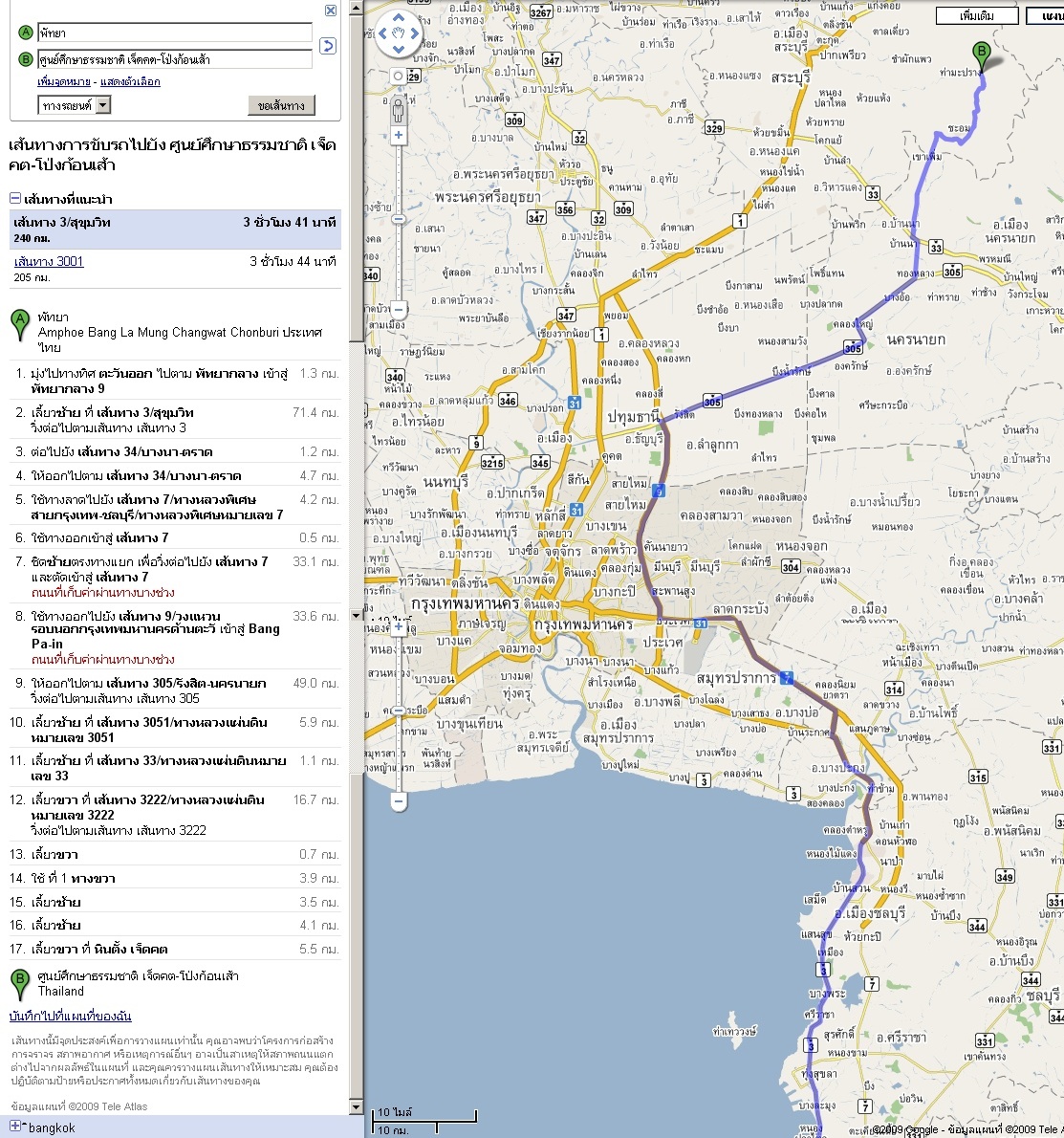Pan the map left with the arrow

pos(382,33)
